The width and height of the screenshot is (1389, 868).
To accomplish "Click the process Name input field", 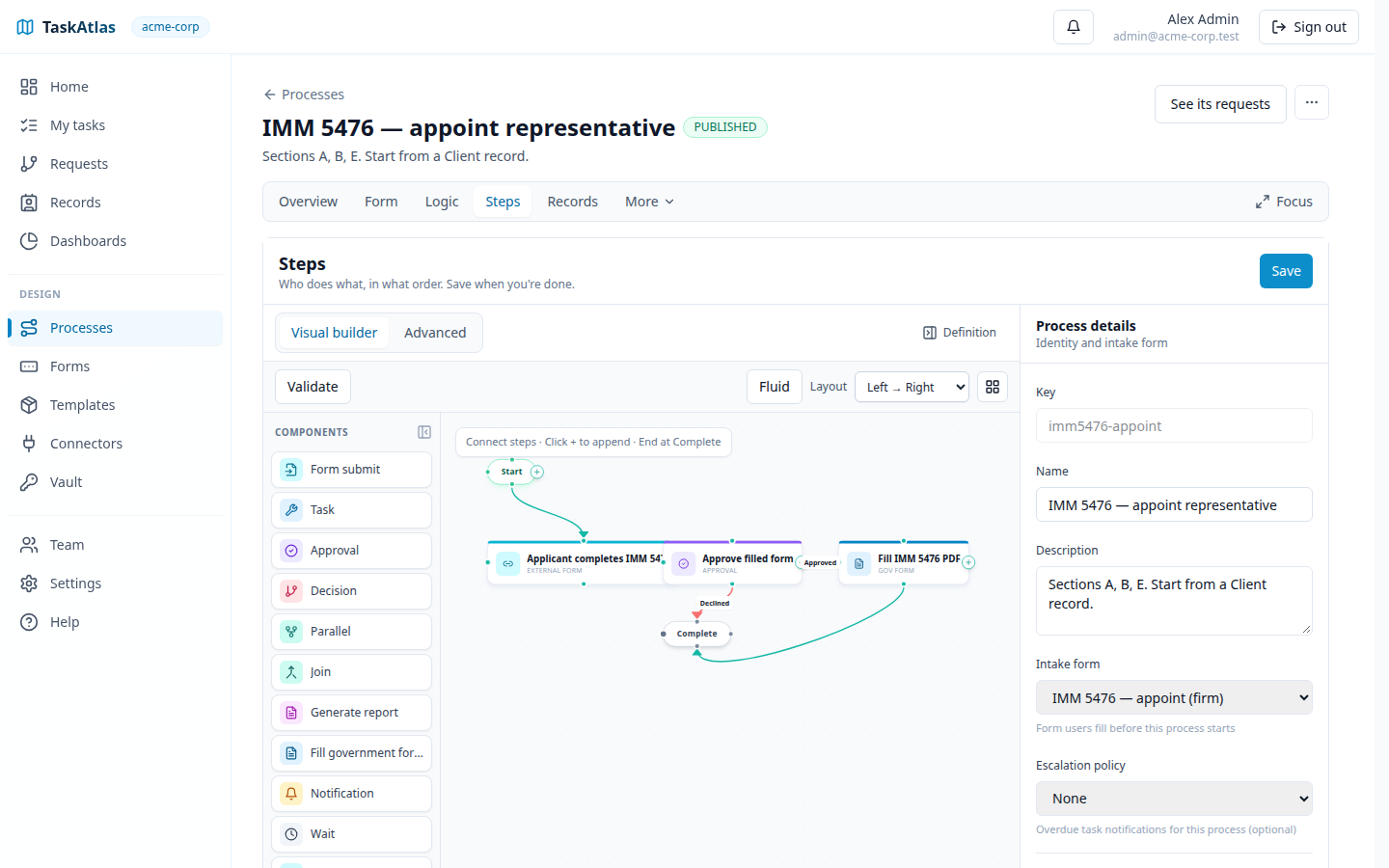I will pos(1174,504).
